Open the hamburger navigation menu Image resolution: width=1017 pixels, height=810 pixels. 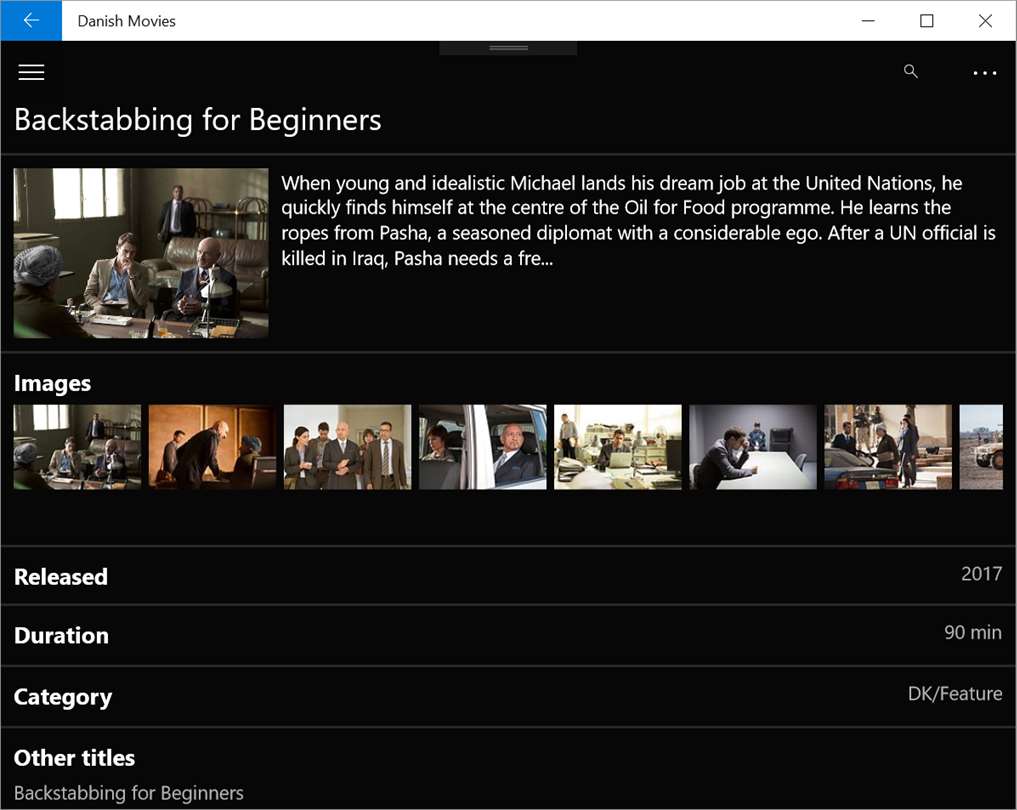31,72
